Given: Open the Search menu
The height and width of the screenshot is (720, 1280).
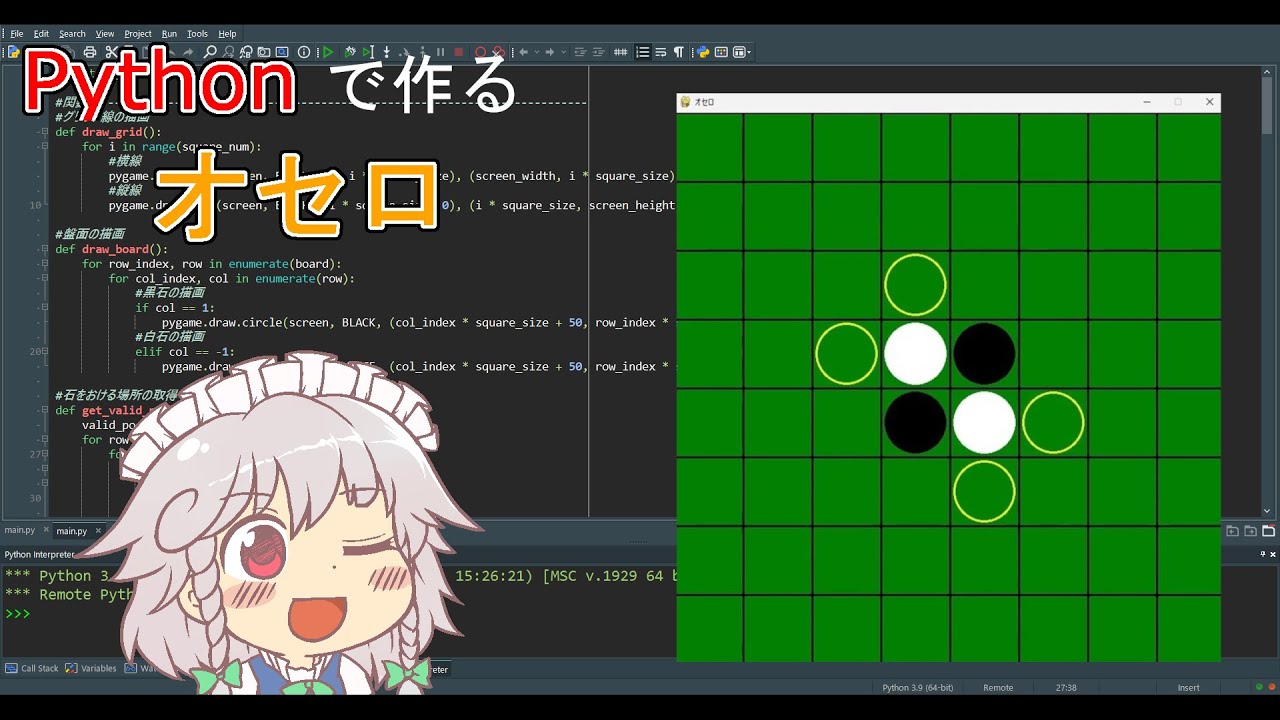Looking at the screenshot, I should 72,33.
